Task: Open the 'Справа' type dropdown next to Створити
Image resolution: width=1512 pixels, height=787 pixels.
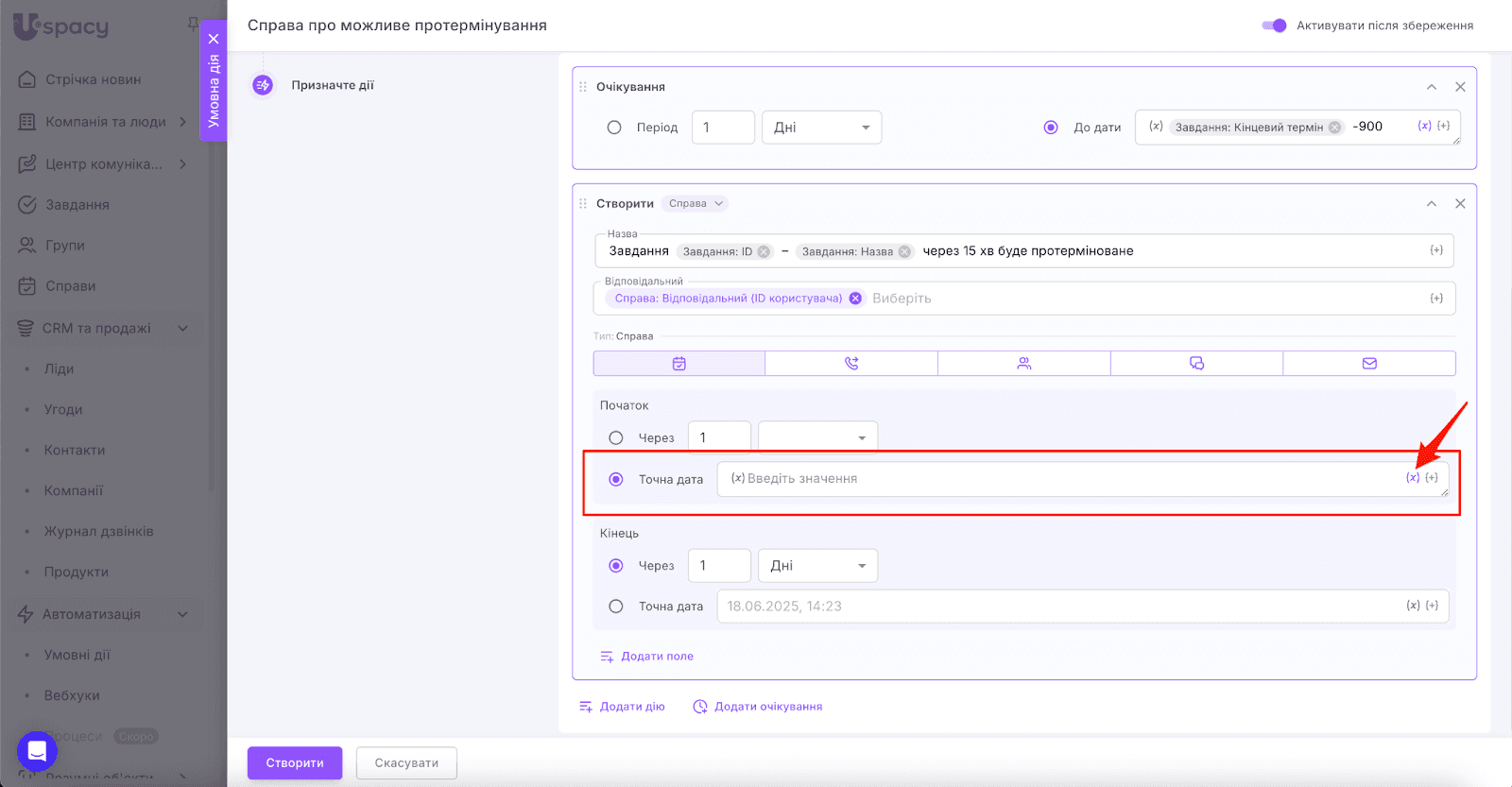Action: pyautogui.click(x=695, y=204)
